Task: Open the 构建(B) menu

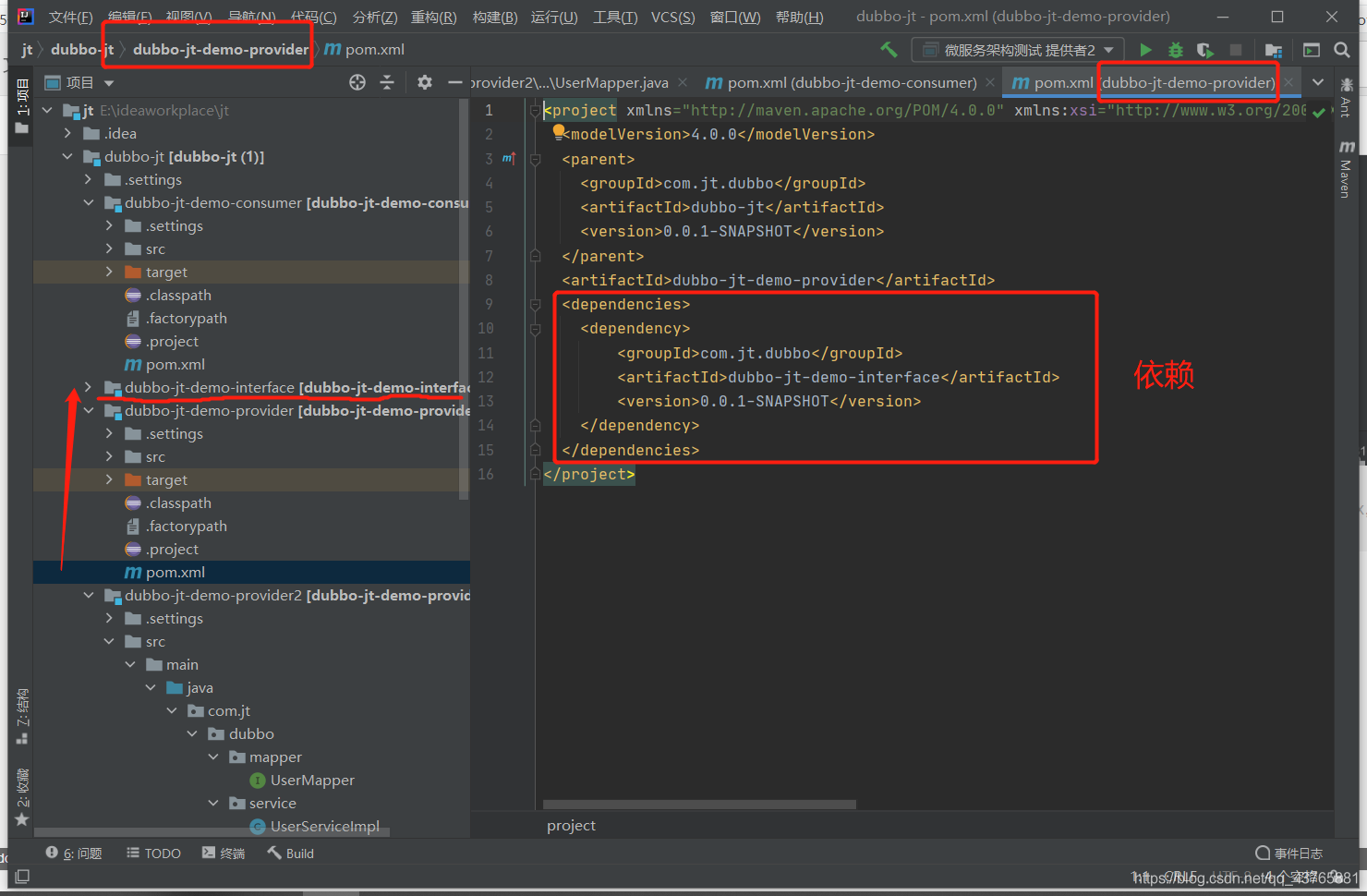Action: (495, 18)
